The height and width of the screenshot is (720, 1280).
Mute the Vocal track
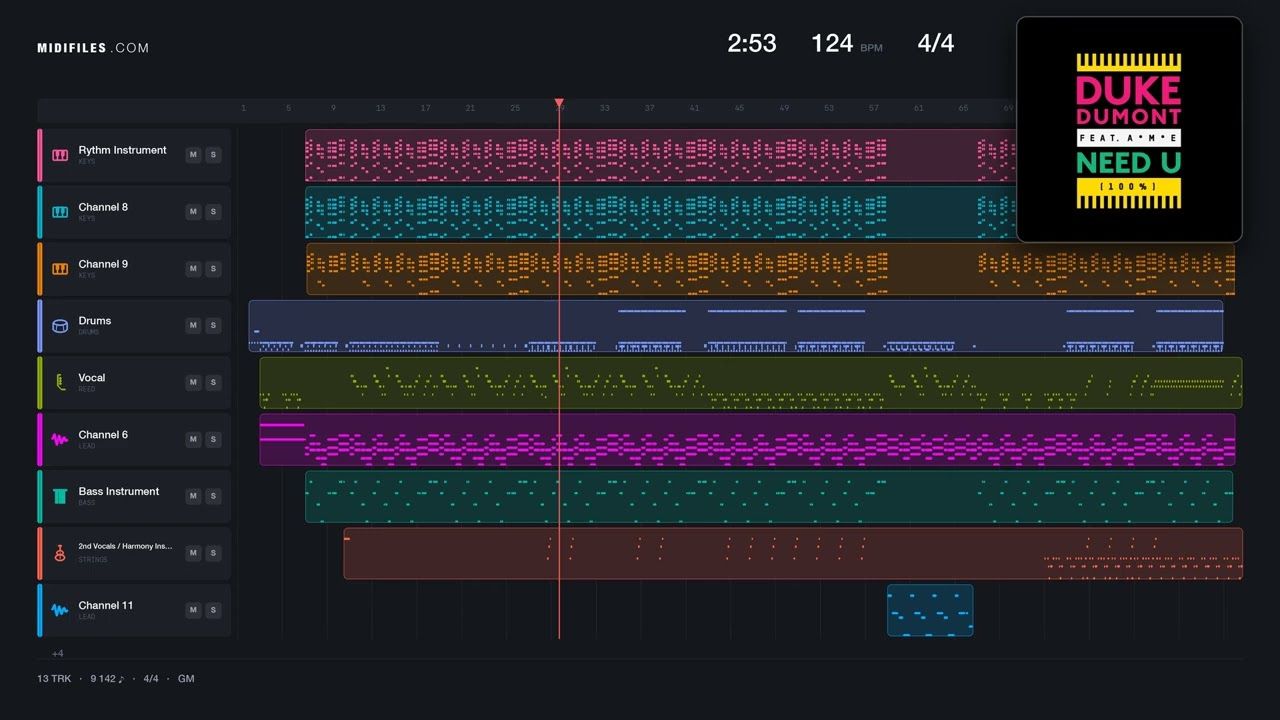(x=193, y=383)
